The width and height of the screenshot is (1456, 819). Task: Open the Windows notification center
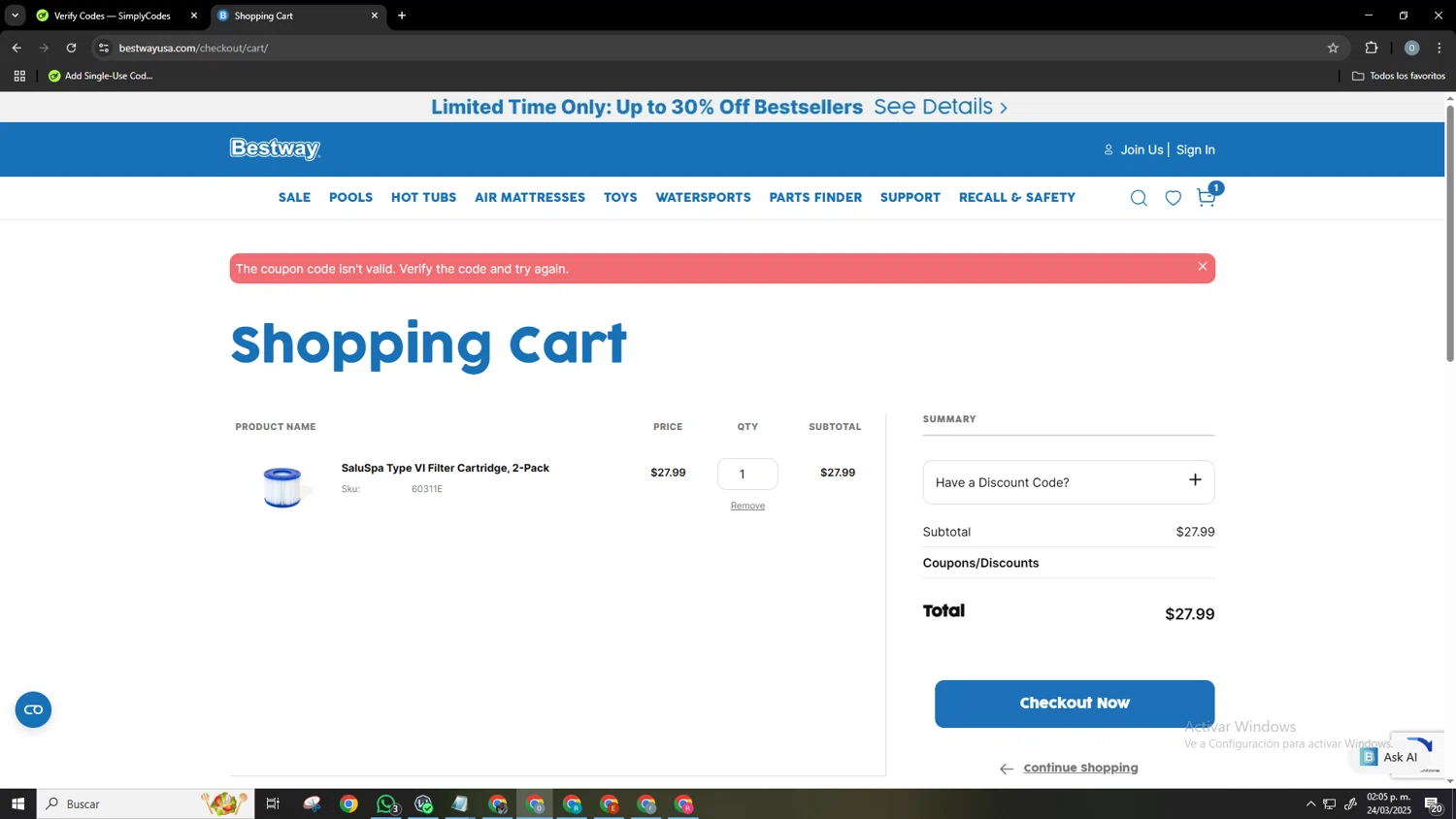click(x=1433, y=803)
